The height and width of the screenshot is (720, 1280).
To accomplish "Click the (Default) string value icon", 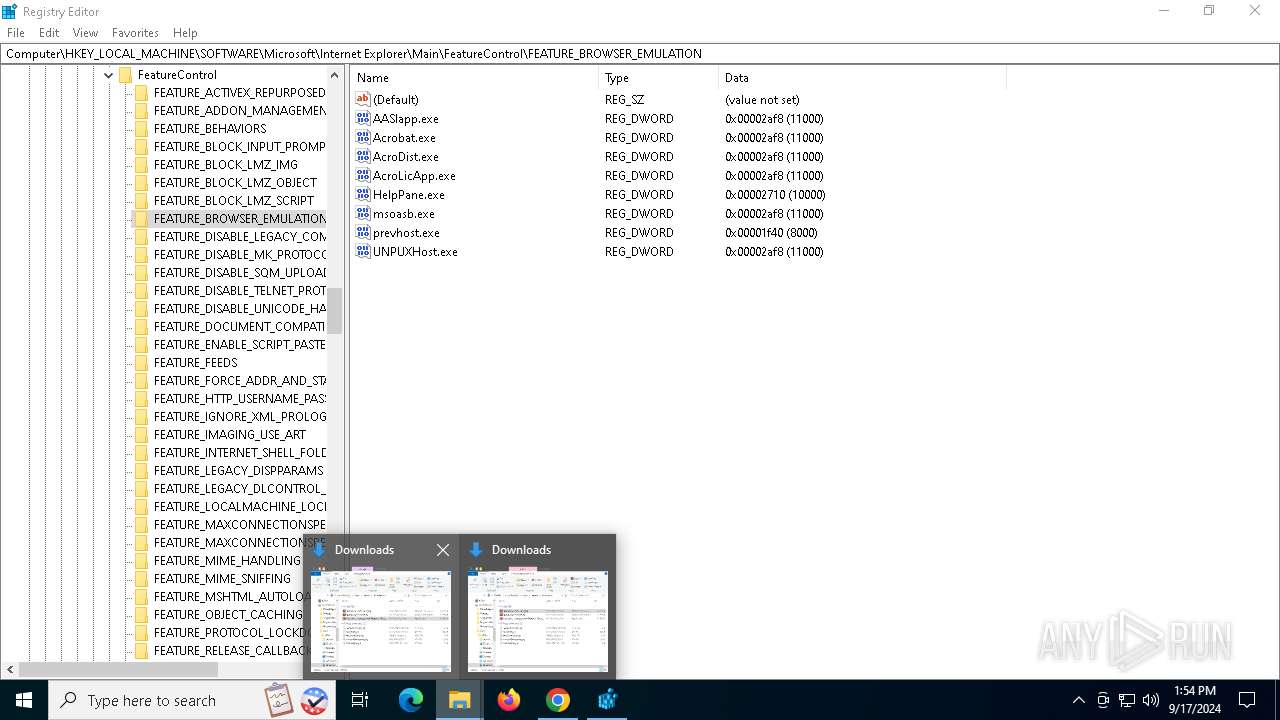I will 363,99.
